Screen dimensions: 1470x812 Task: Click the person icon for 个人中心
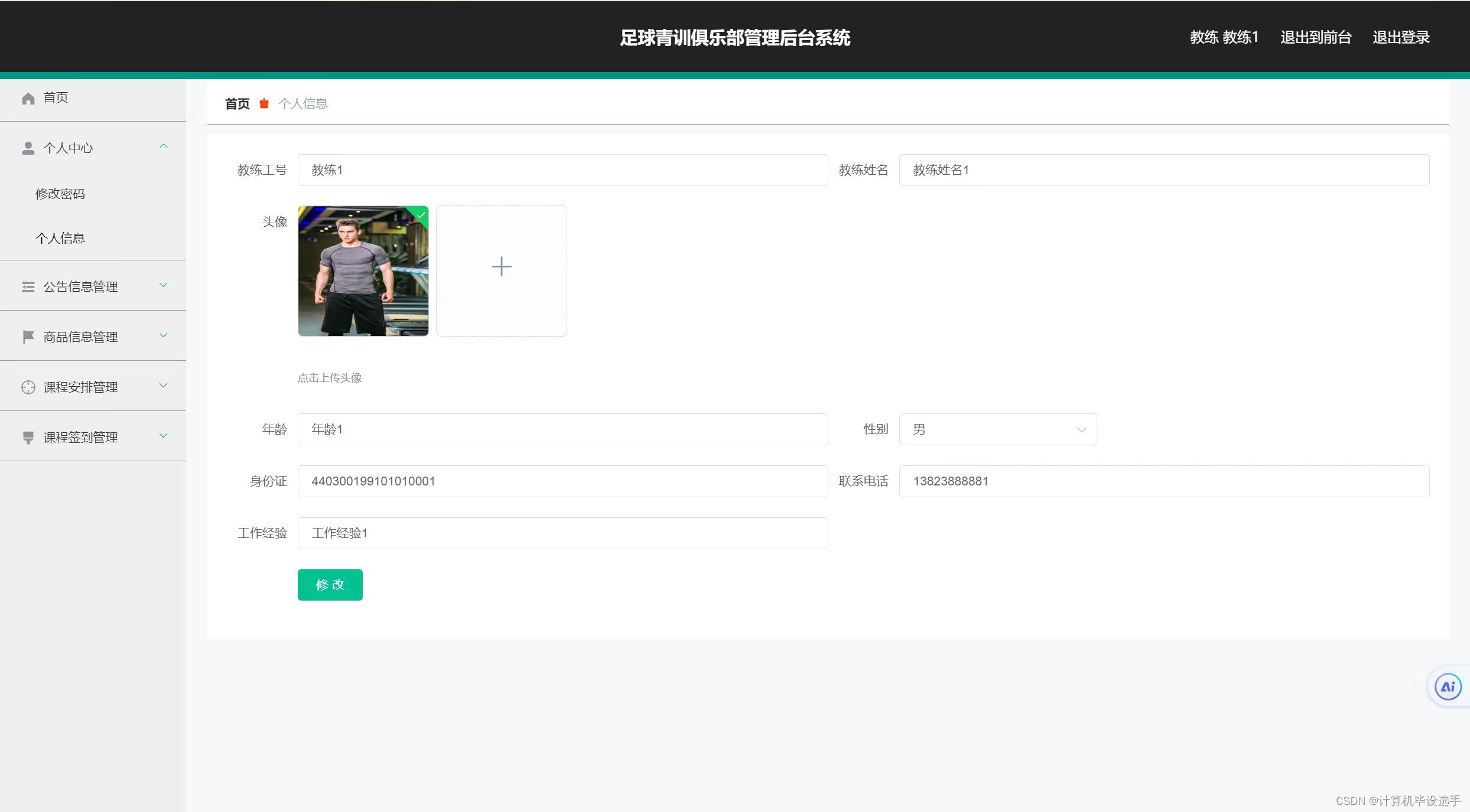click(x=28, y=148)
